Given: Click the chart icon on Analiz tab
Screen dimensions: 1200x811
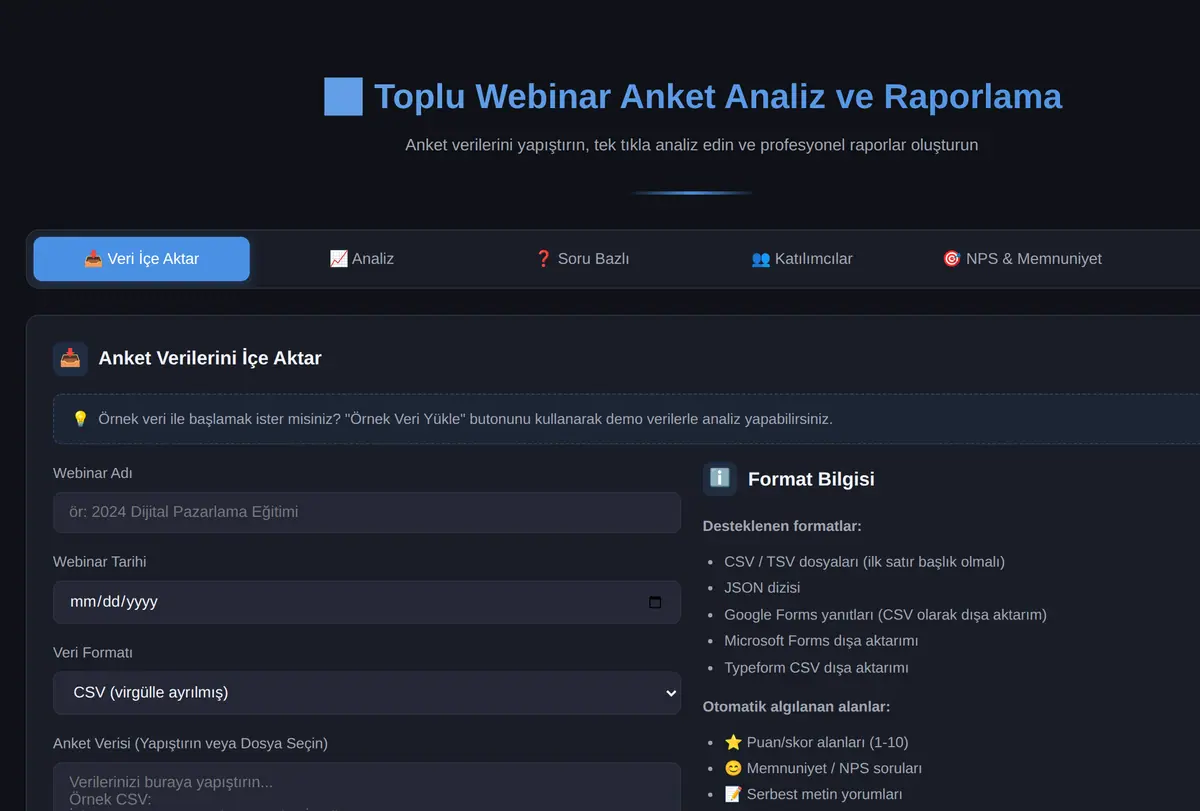Looking at the screenshot, I should [338, 259].
